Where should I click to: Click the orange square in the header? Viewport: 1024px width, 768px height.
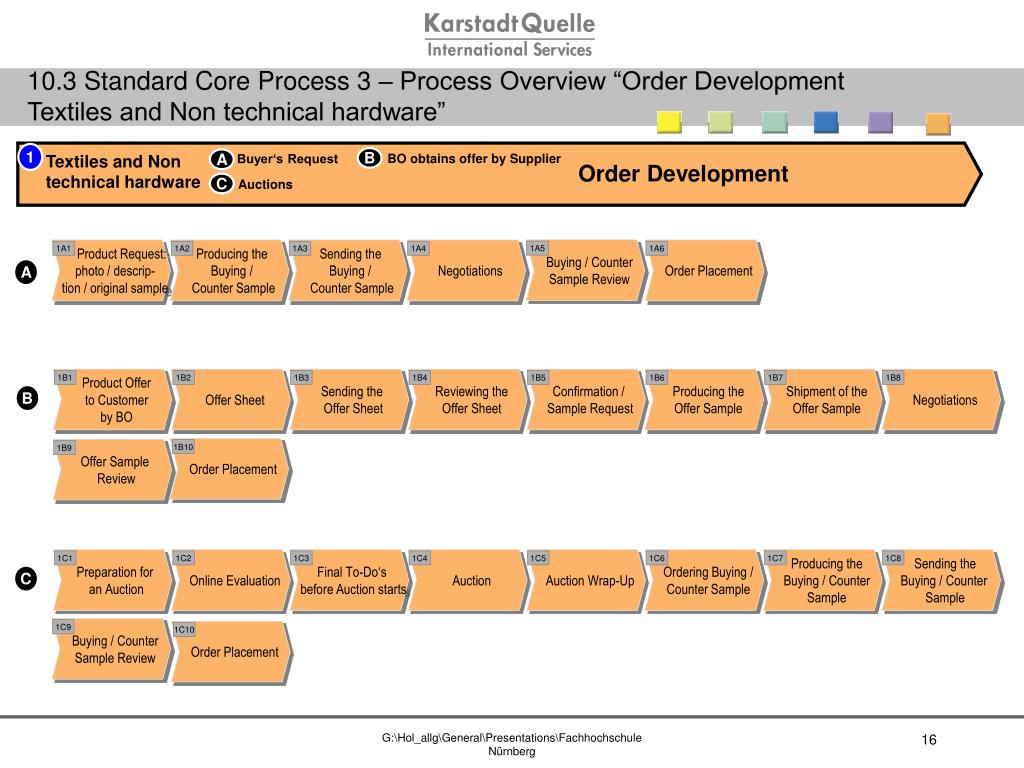point(938,124)
